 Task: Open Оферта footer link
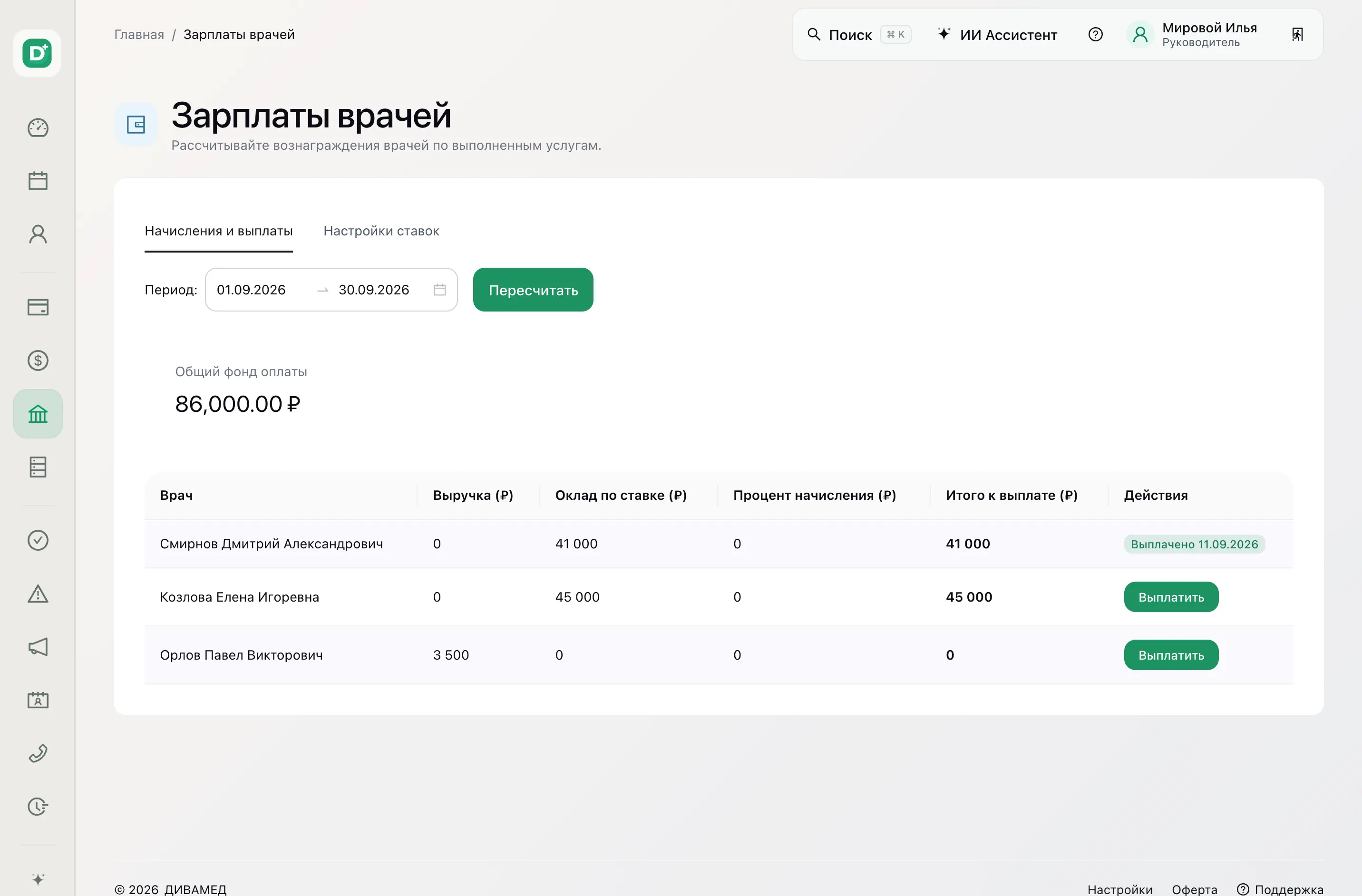pyautogui.click(x=1194, y=889)
